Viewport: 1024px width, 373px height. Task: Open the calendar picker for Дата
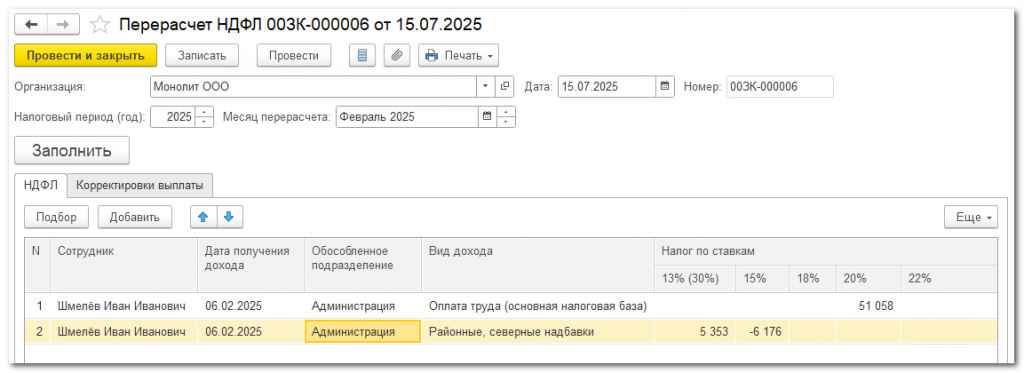(x=665, y=86)
